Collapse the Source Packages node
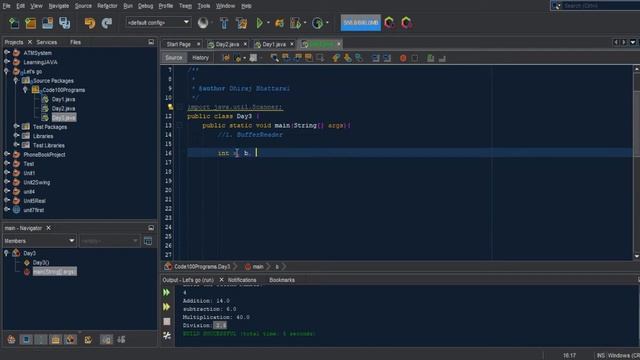 click(16, 80)
